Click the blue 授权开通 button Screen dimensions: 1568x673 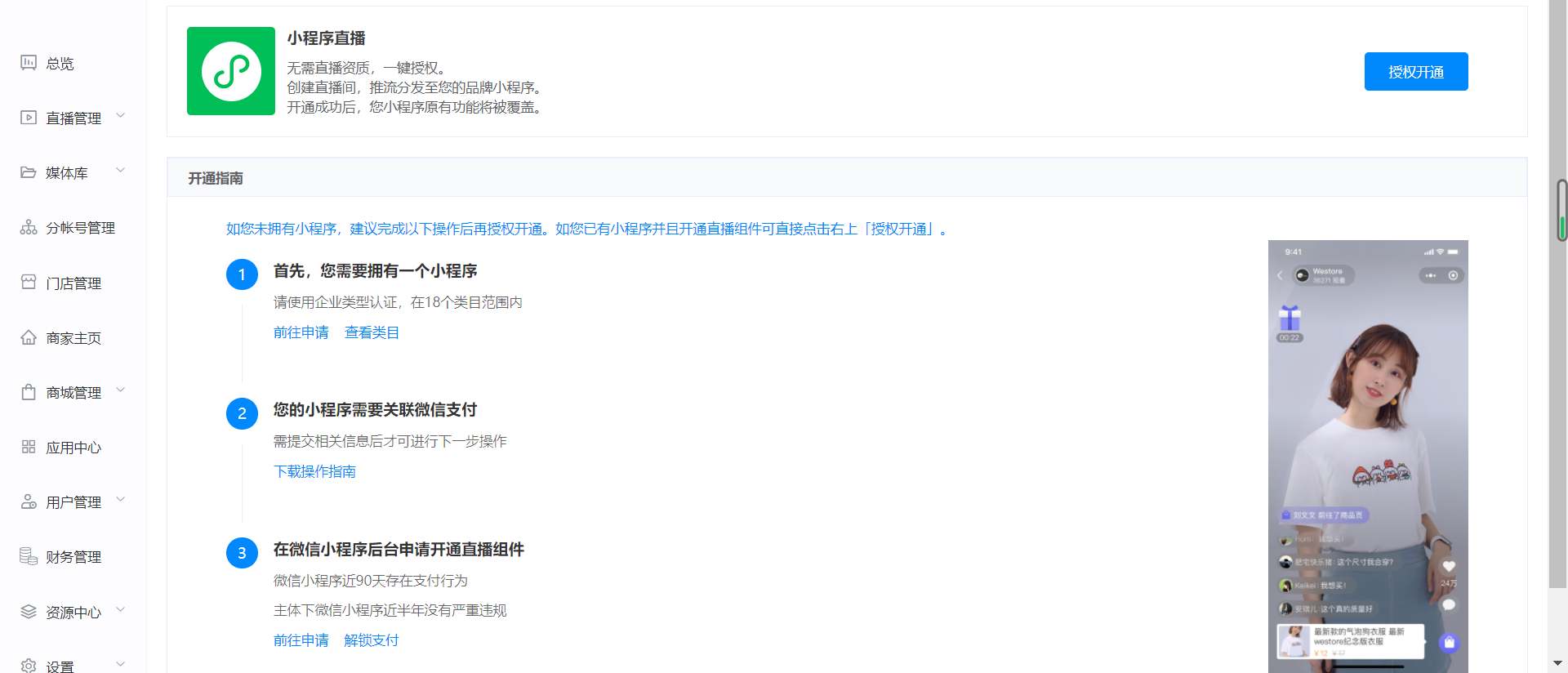click(x=1416, y=72)
